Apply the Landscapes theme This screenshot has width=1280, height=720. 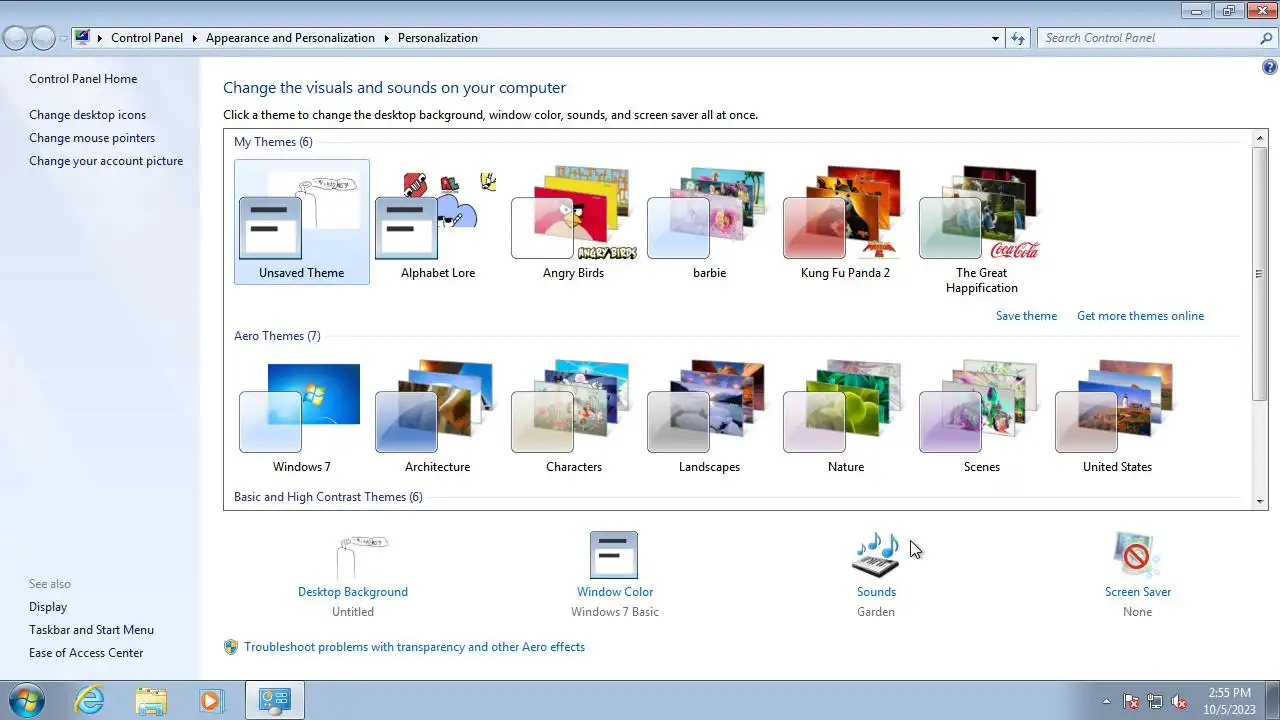click(x=709, y=417)
